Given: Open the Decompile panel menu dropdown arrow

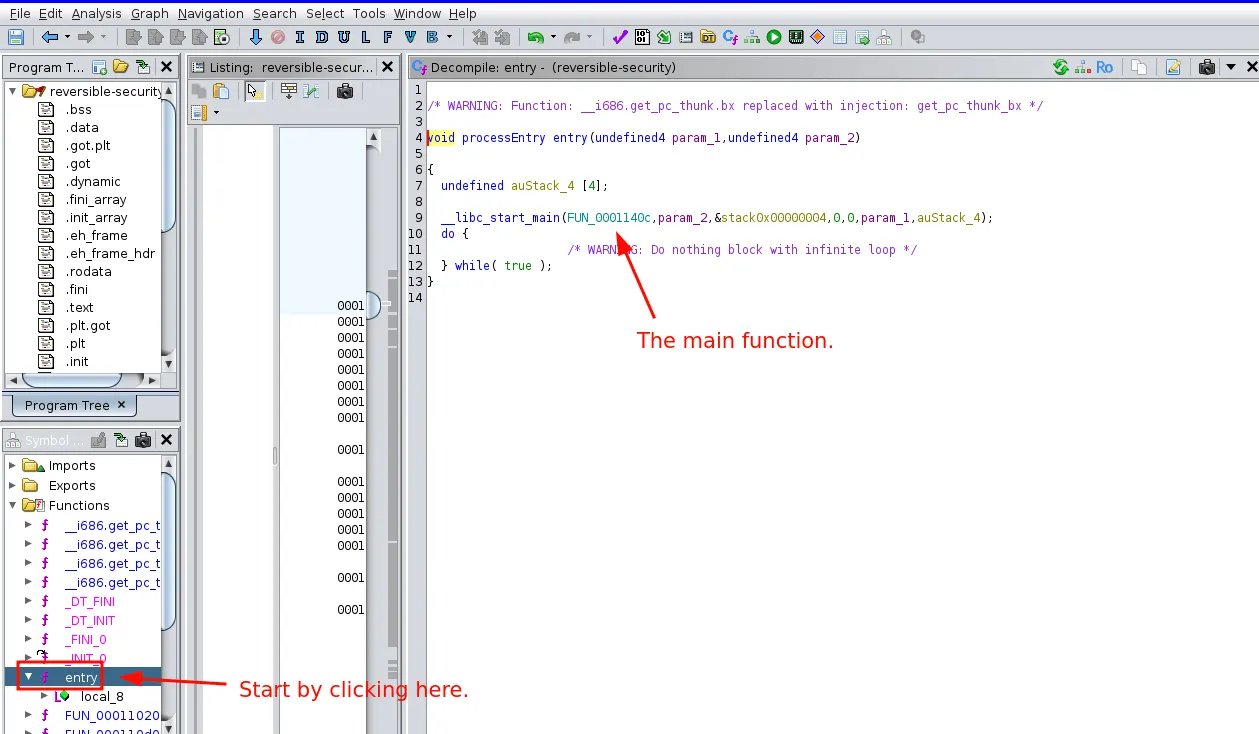Looking at the screenshot, I should point(1230,67).
